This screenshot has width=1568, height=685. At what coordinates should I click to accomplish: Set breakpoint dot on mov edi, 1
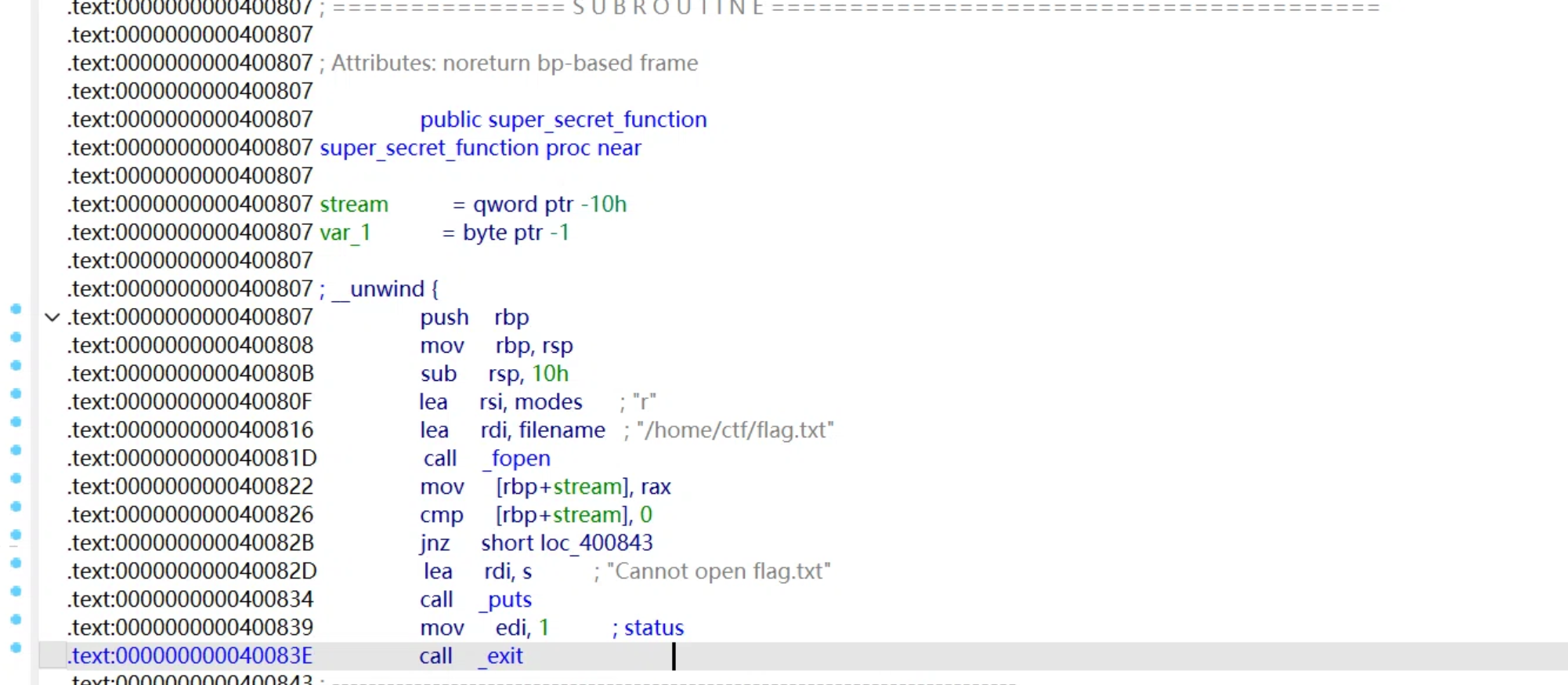16,619
